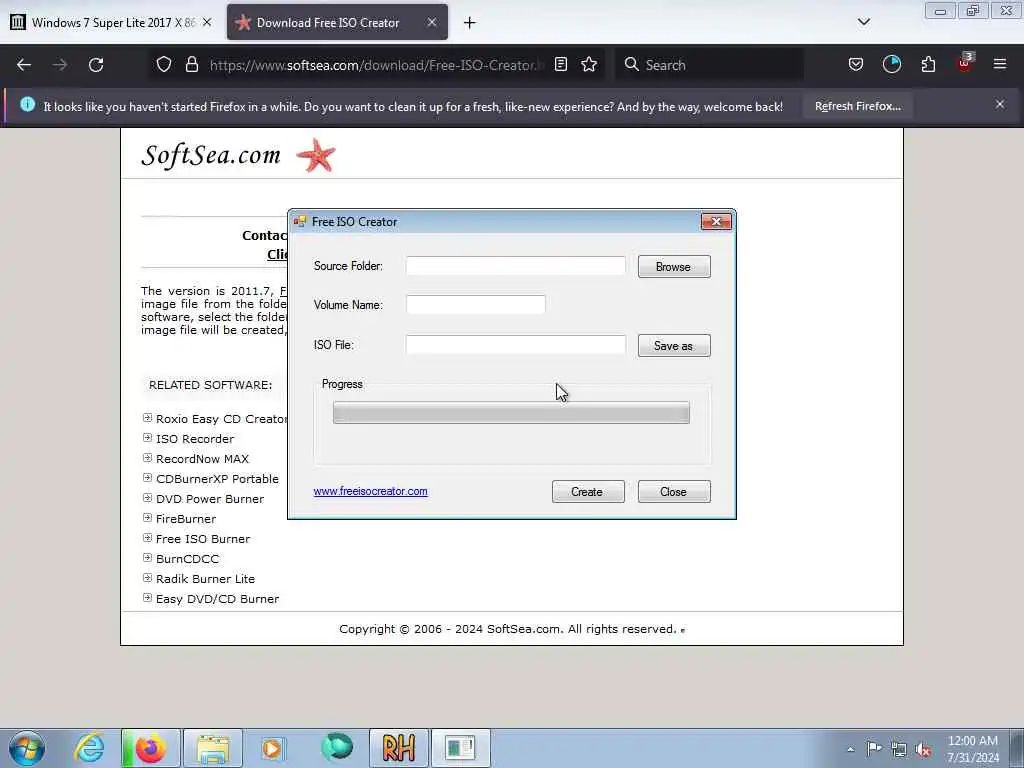The image size is (1024, 768).
Task: Go back with the browser back arrow
Action: pos(24,65)
